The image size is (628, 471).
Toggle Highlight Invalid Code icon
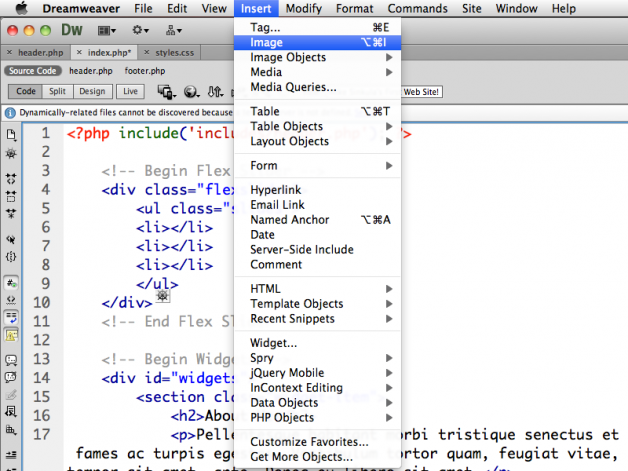11,300
